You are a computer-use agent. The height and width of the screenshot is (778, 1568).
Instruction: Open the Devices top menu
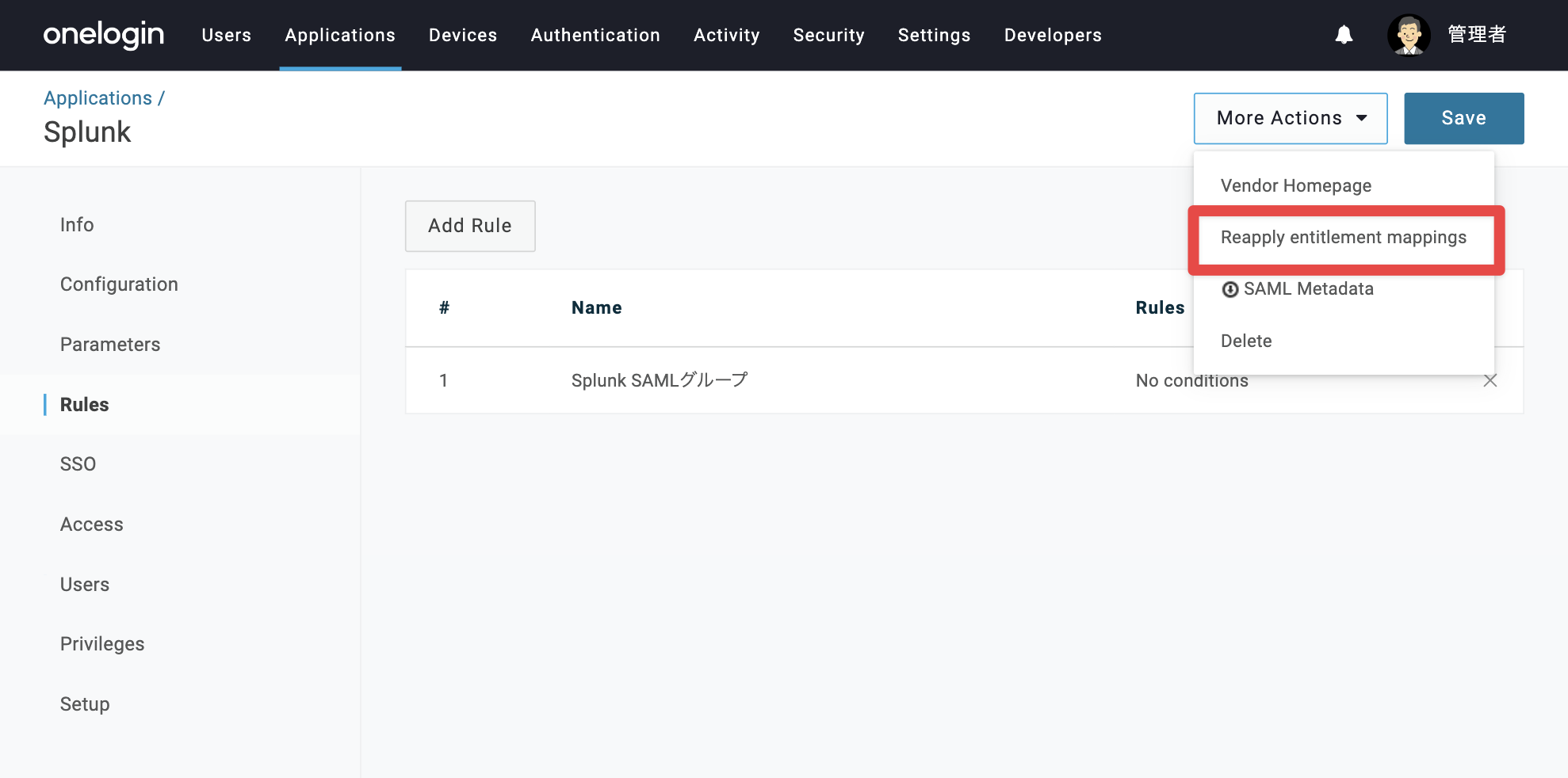pos(463,35)
